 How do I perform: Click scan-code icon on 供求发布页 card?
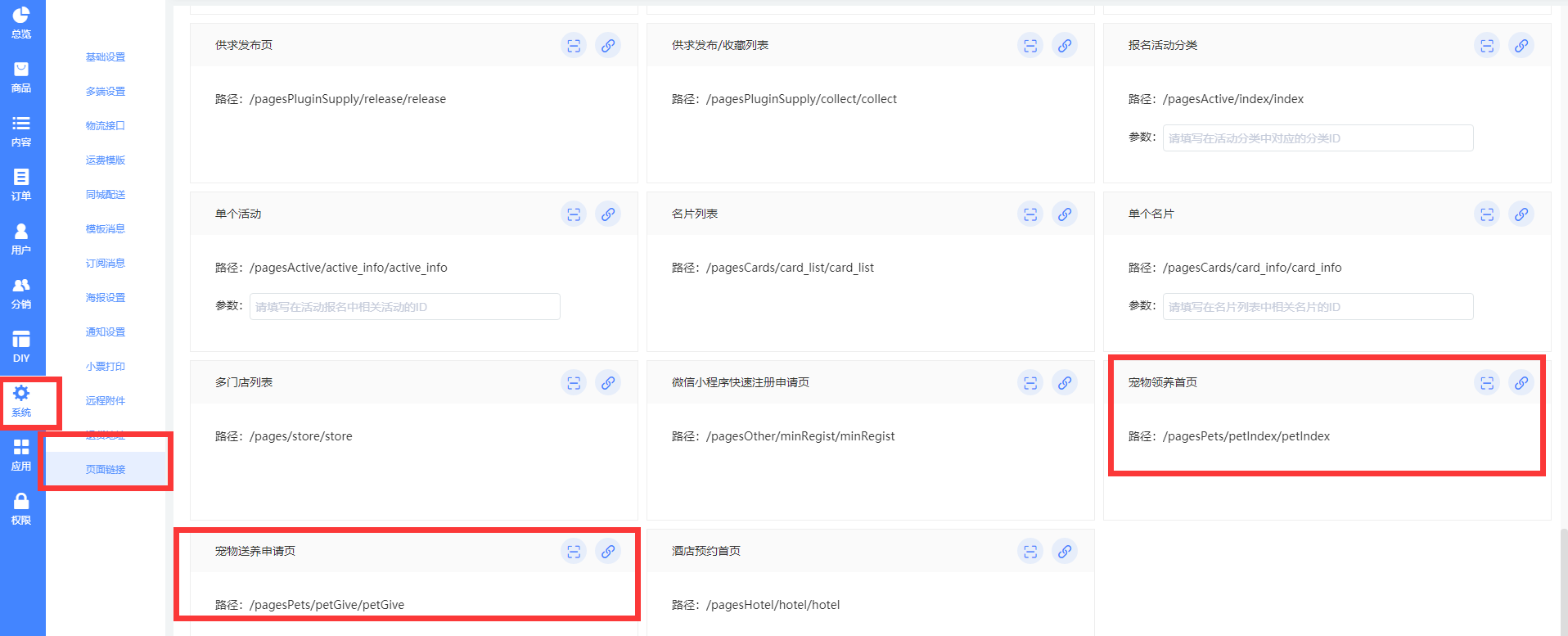point(574,46)
